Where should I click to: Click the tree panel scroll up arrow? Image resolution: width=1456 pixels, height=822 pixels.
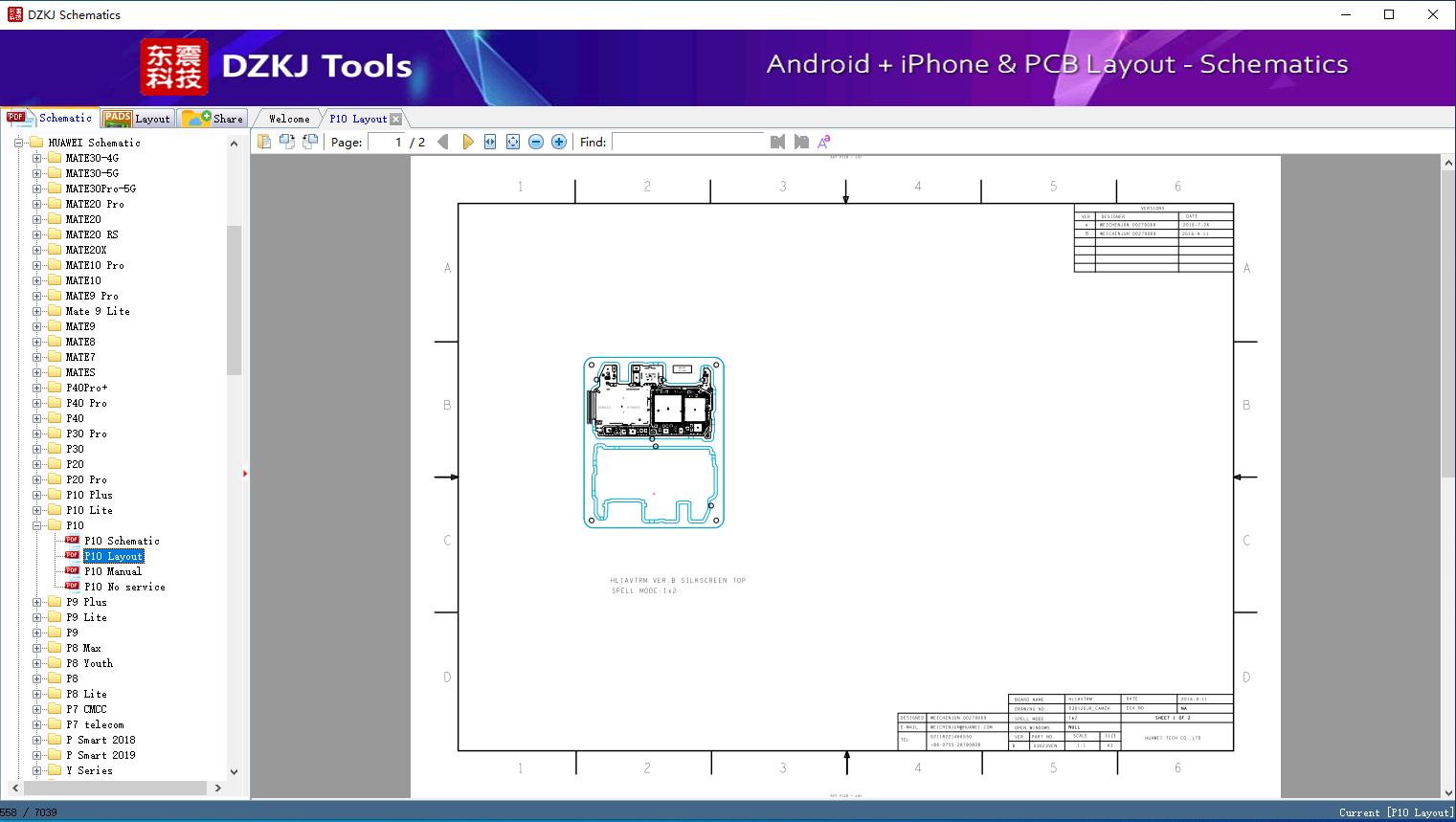tap(234, 144)
